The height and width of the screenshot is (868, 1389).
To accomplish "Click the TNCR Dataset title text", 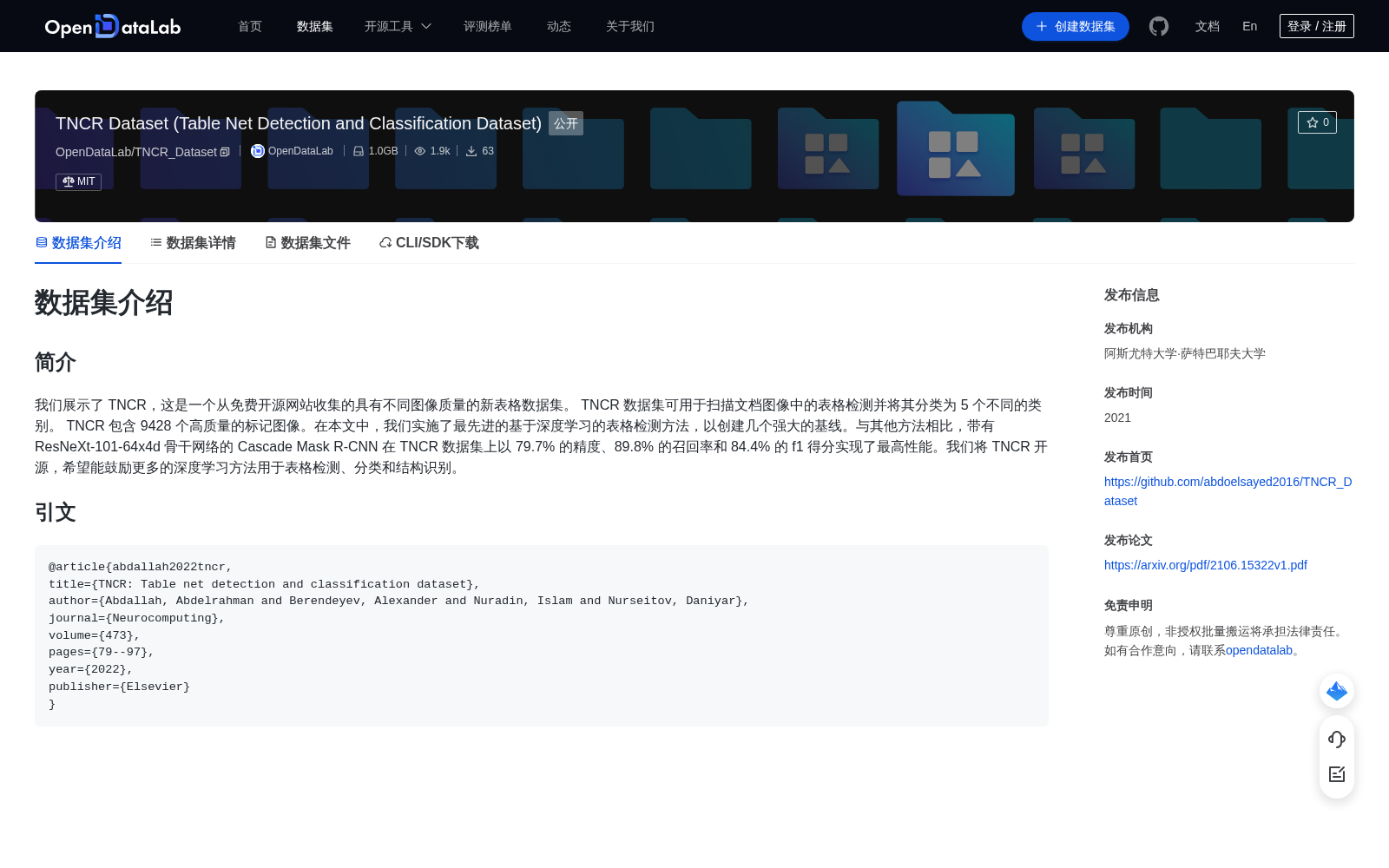I will (x=299, y=123).
